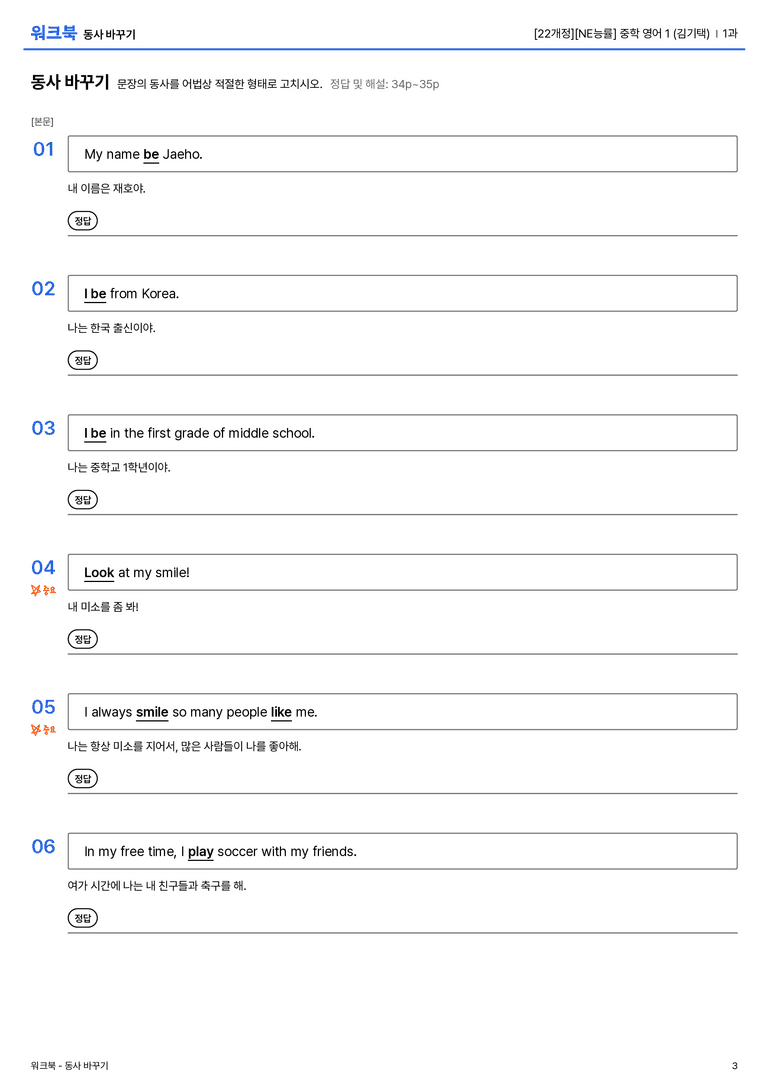Click the underlined word 'like' in sentence 05
The width and height of the screenshot is (768, 1087).
[x=281, y=712]
